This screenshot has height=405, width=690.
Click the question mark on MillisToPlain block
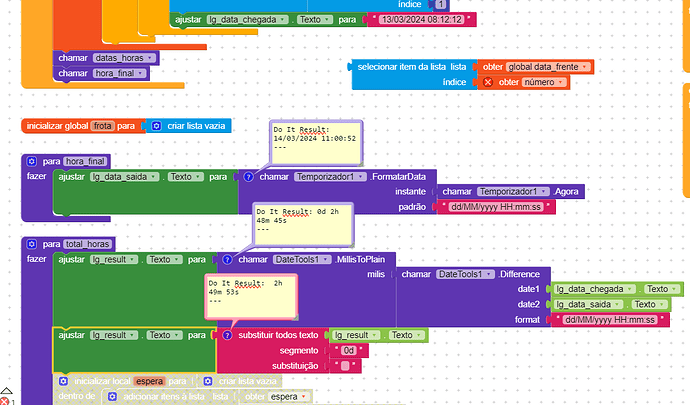pos(226,259)
